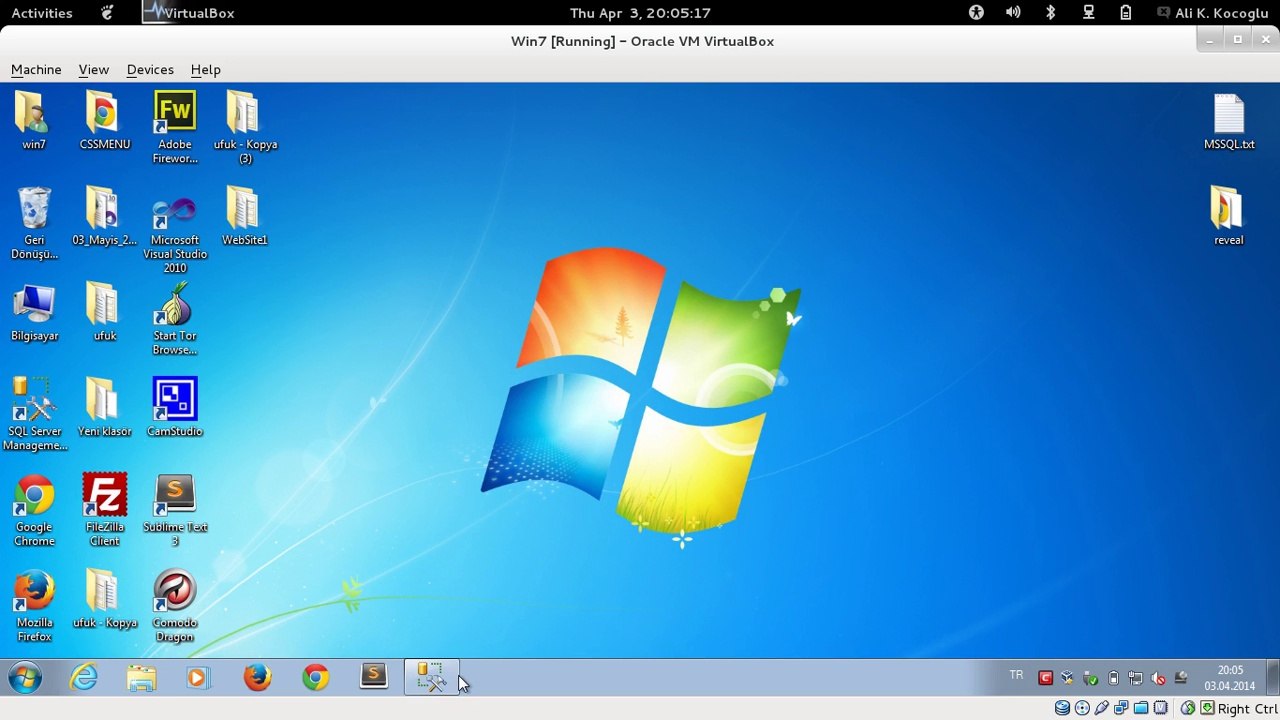This screenshot has height=720, width=1280.
Task: Launch the Adobe Fireworks shortcut
Action: click(175, 127)
